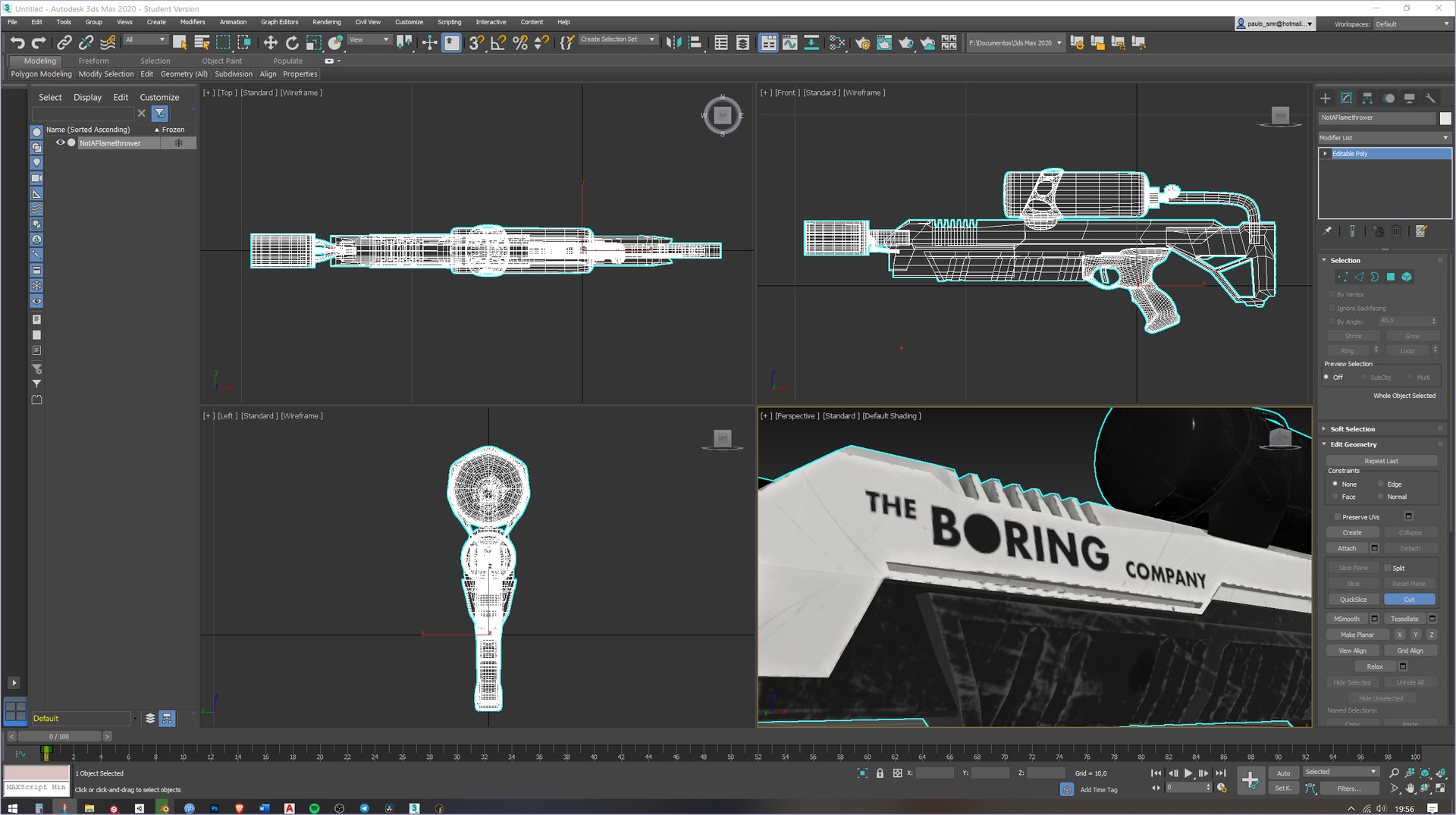Select Element sub-object level icon
The height and width of the screenshot is (815, 1456).
tap(1407, 277)
